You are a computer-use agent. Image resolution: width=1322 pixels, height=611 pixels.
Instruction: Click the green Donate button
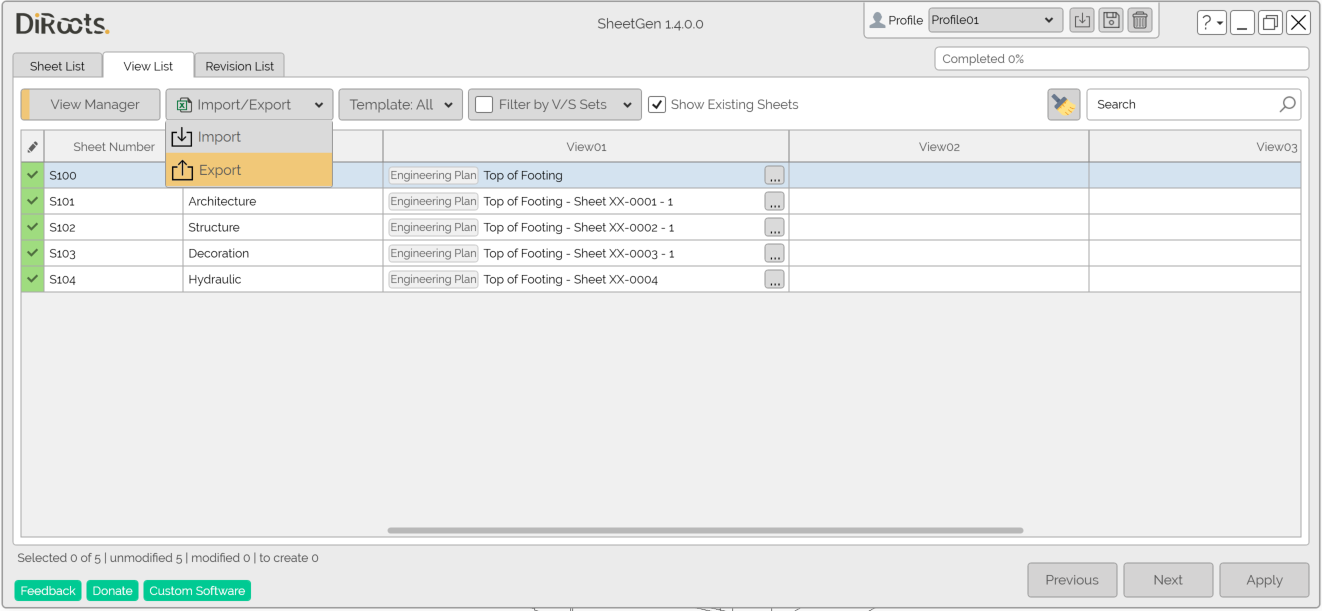112,591
